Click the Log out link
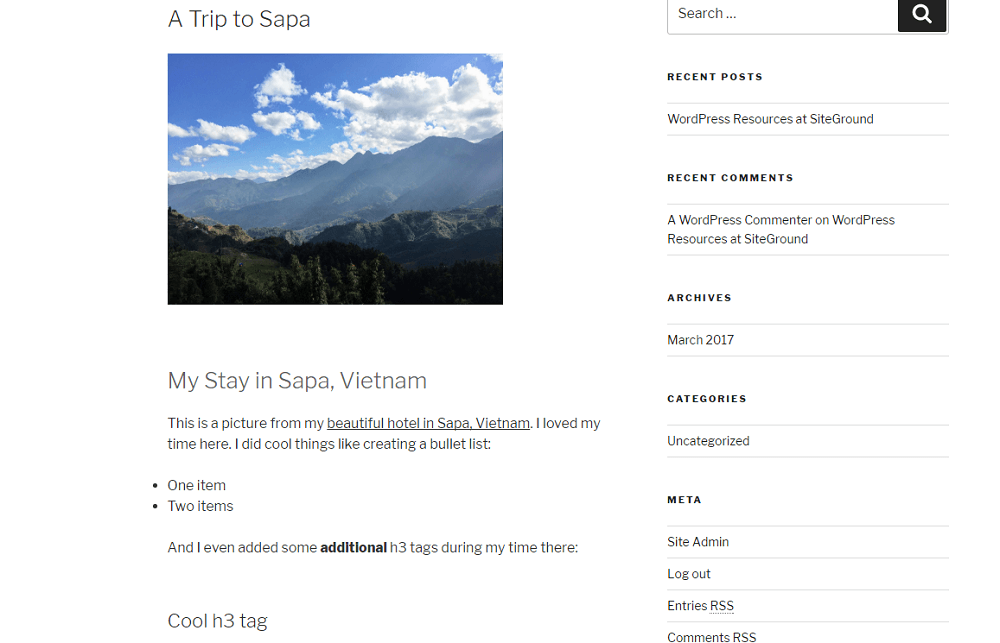Image resolution: width=1000 pixels, height=643 pixels. [x=688, y=573]
